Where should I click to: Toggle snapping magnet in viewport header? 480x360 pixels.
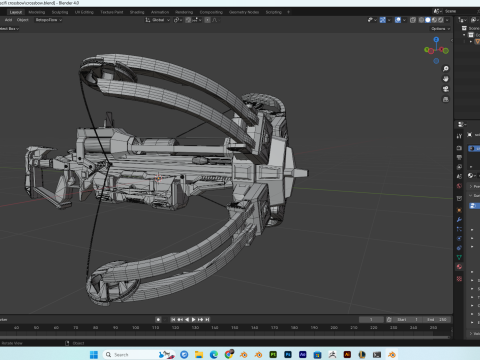188,20
